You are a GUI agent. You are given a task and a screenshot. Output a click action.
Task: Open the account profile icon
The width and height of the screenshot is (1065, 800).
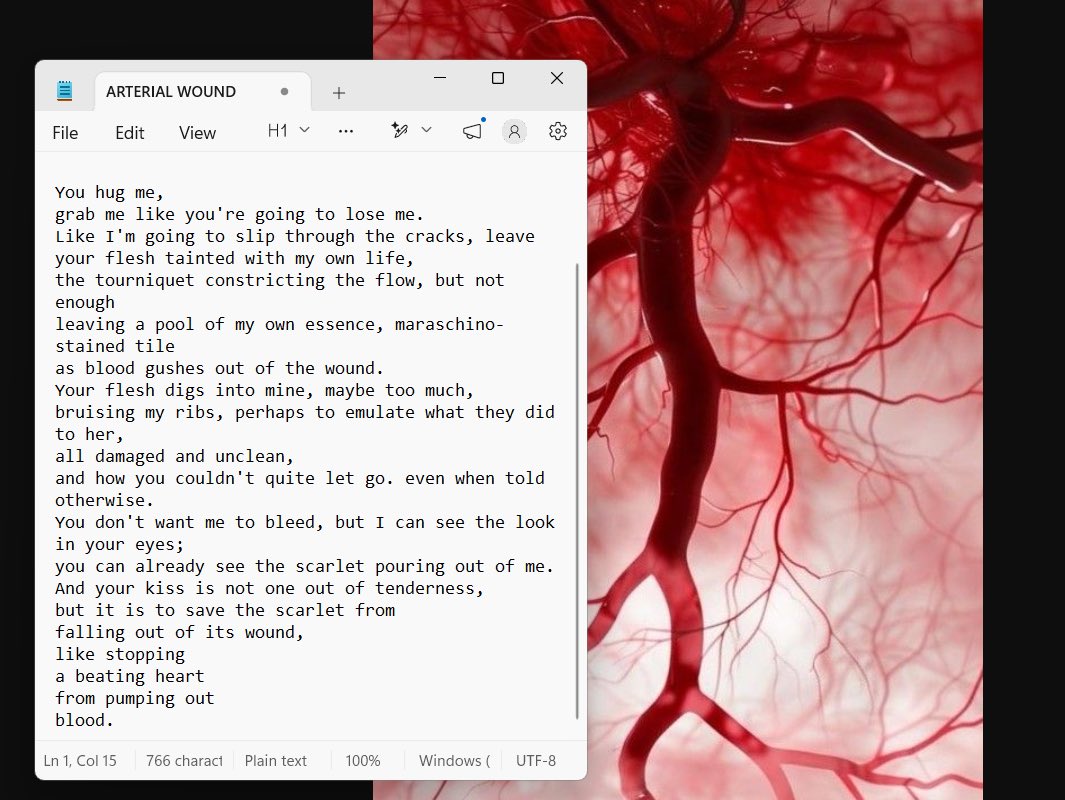pyautogui.click(x=514, y=131)
